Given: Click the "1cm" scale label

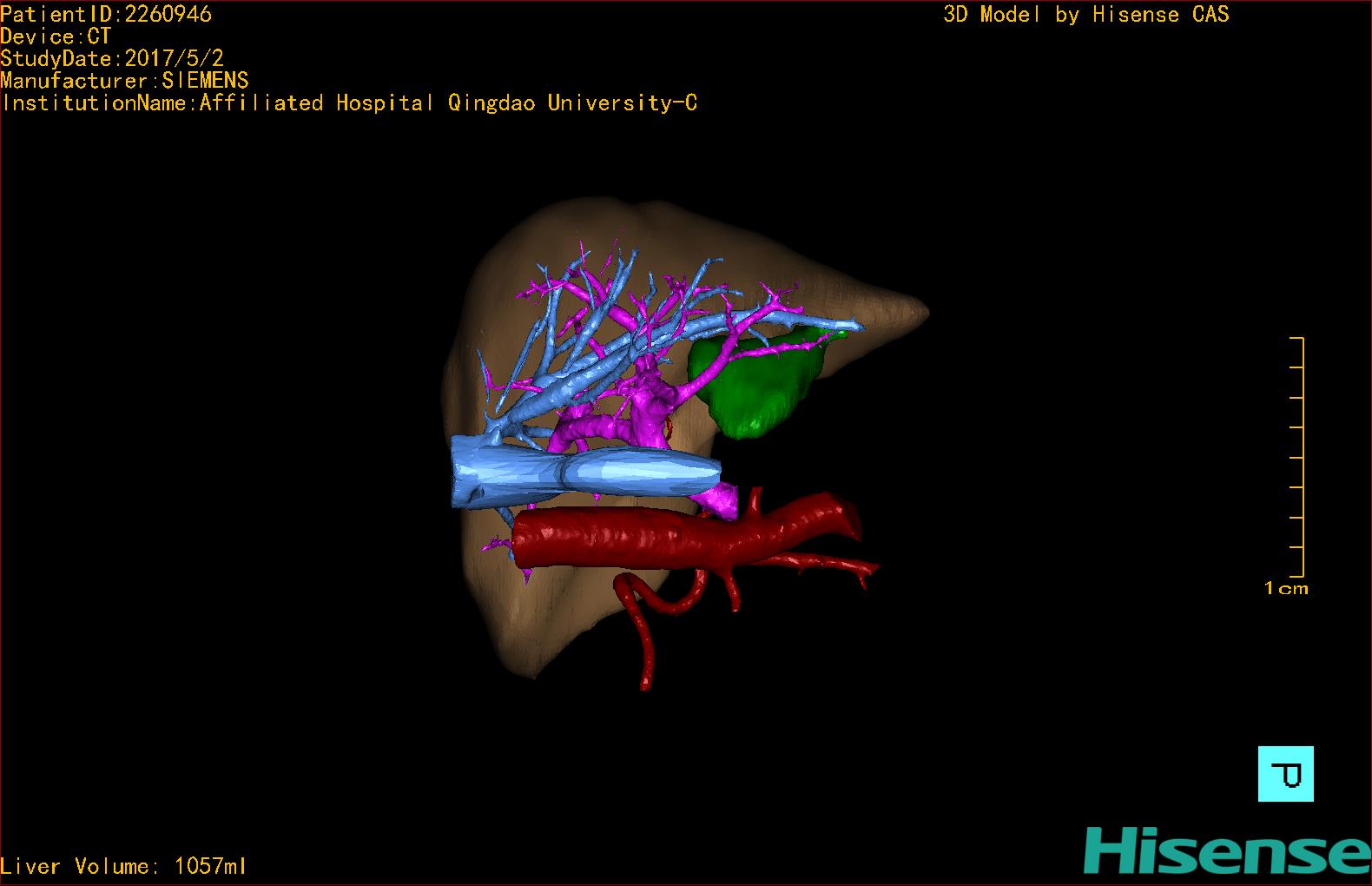Looking at the screenshot, I should point(1286,588).
